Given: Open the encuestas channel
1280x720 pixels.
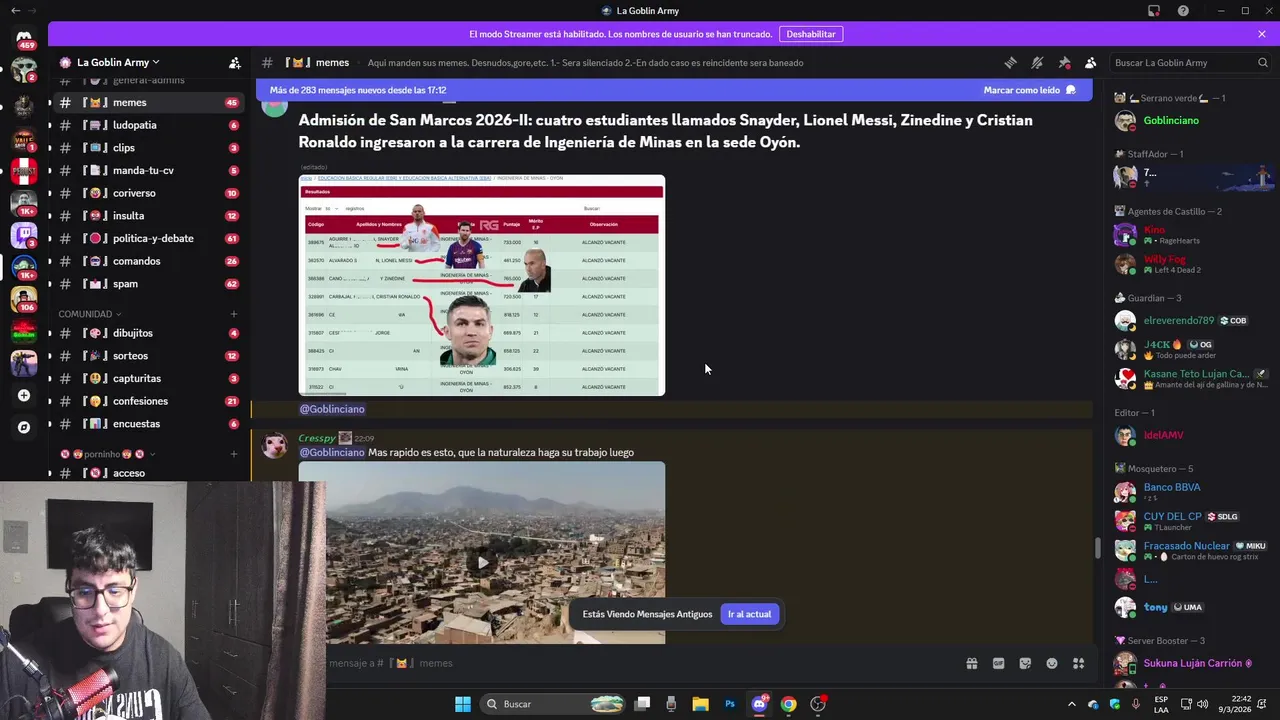Looking at the screenshot, I should click(148, 424).
